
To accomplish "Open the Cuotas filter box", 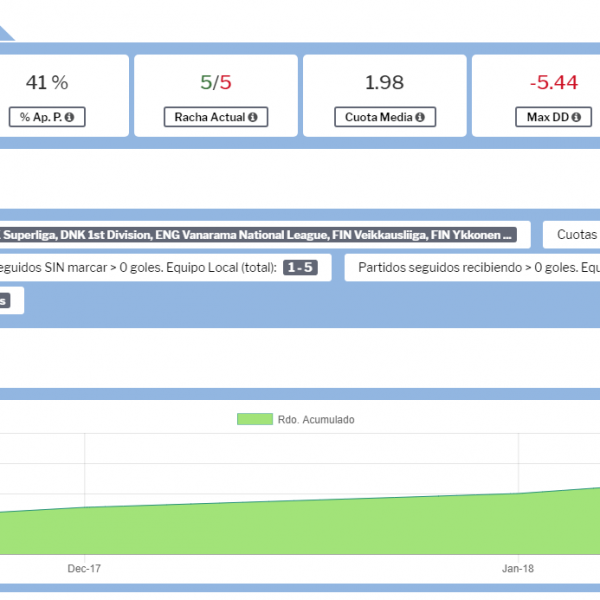I will pyautogui.click(x=575, y=235).
